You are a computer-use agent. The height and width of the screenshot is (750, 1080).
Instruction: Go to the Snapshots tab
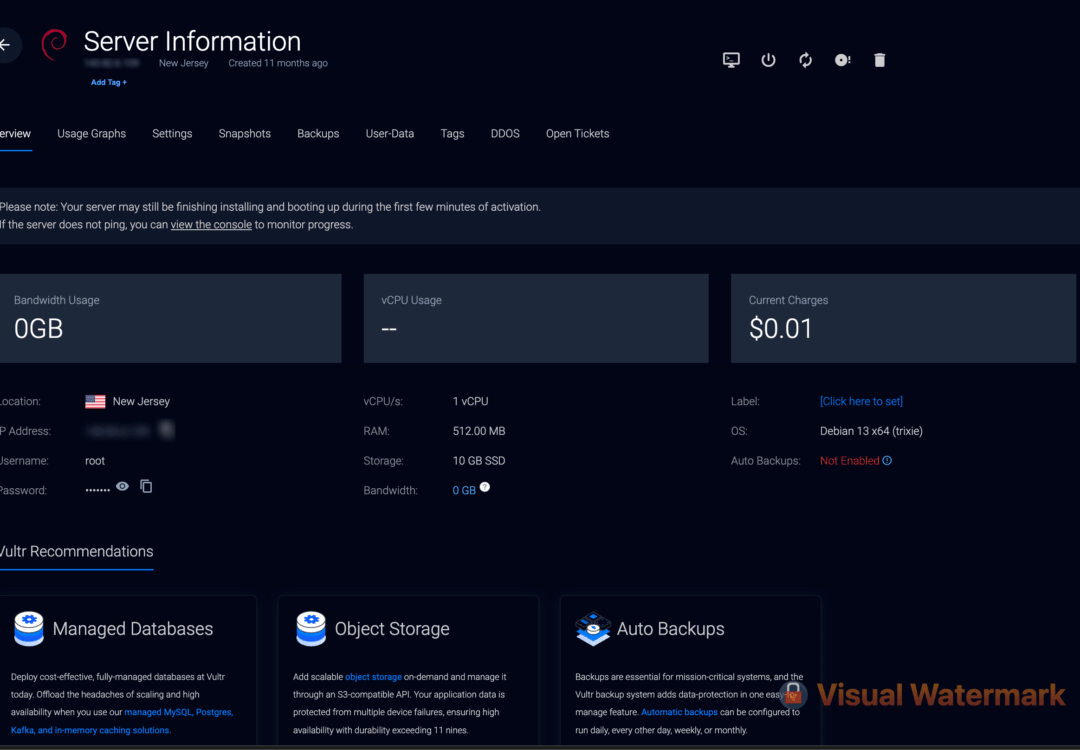(245, 134)
